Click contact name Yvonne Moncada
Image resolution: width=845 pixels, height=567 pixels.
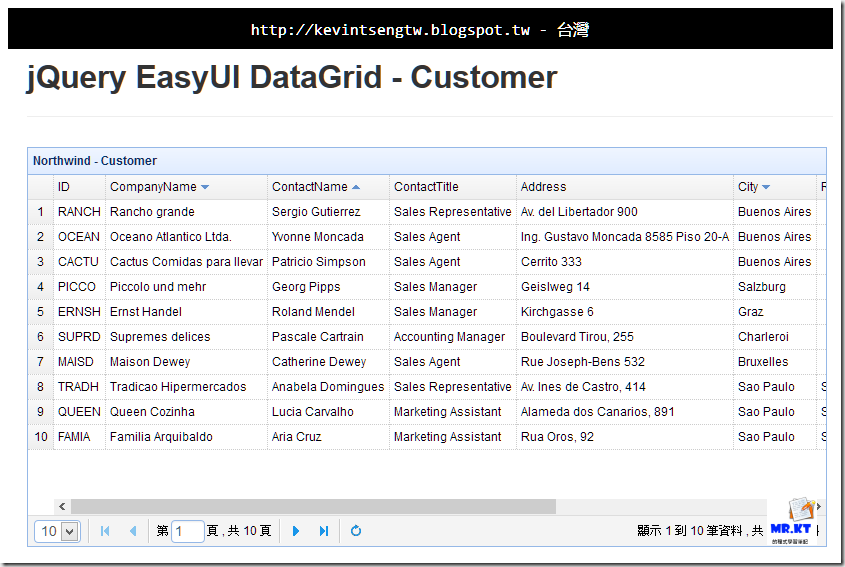click(x=328, y=237)
